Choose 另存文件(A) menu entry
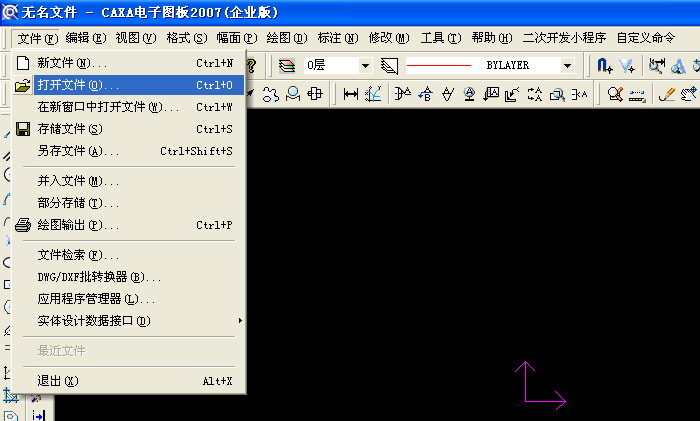Viewport: 700px width, 421px height. tap(129, 151)
